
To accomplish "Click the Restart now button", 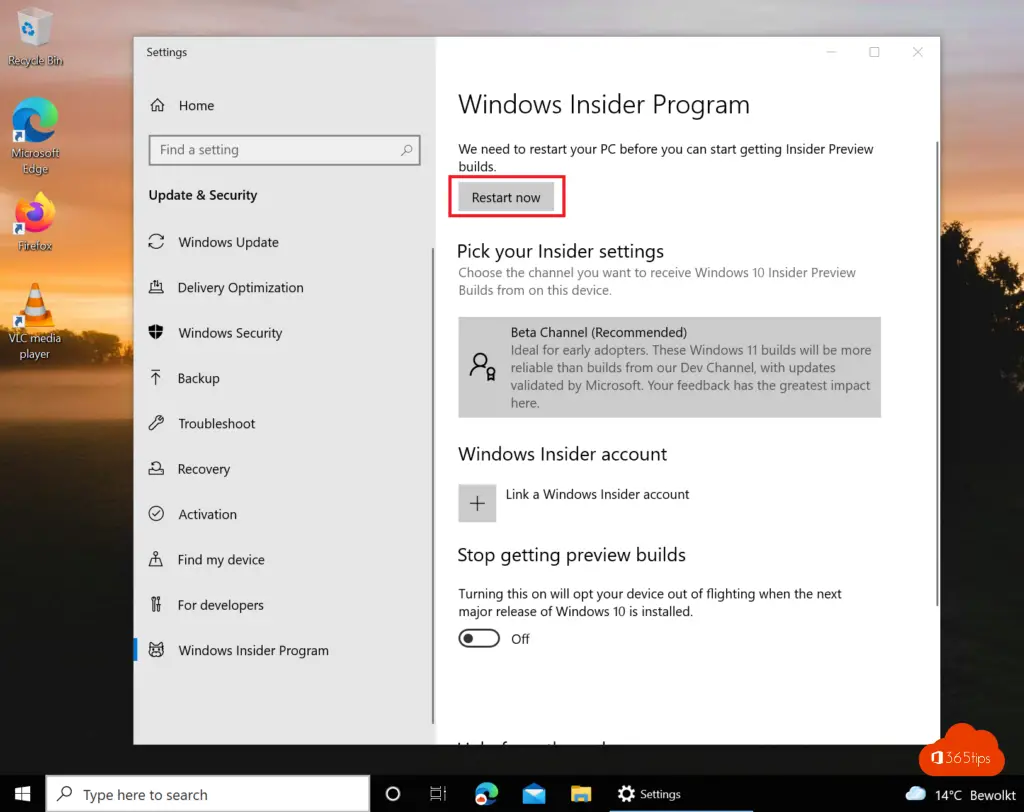I will 506,197.
